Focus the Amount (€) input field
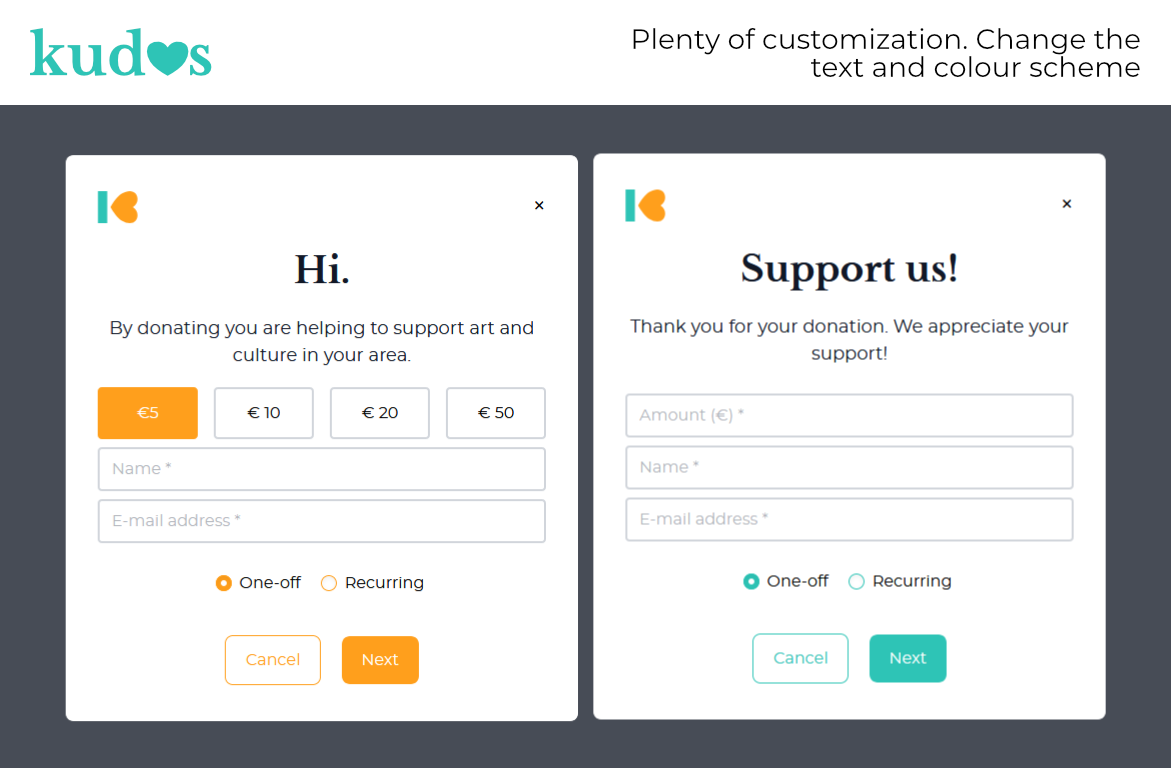This screenshot has height=768, width=1171. pos(849,415)
